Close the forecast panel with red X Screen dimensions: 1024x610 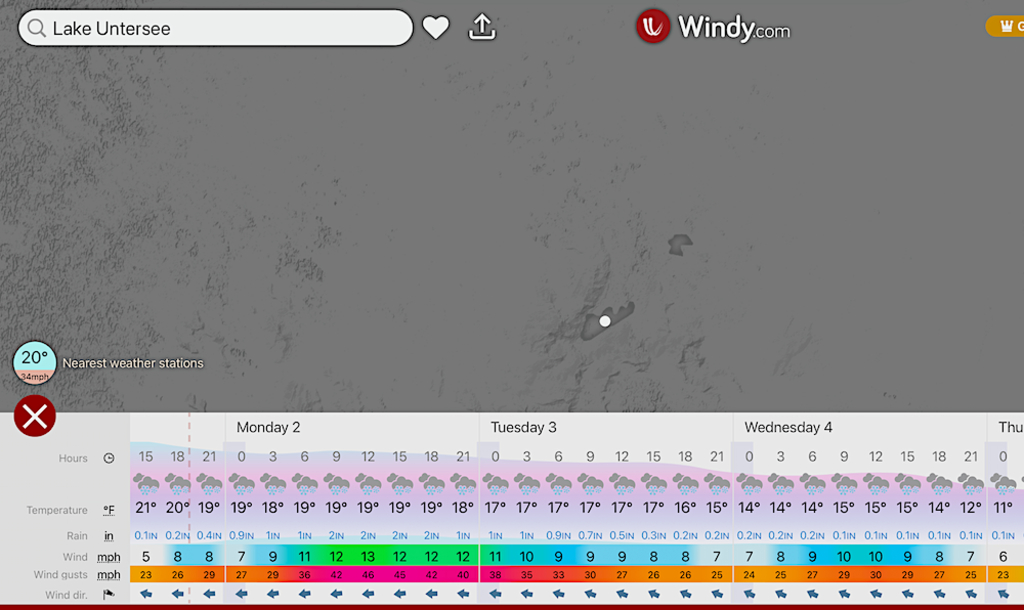35,415
